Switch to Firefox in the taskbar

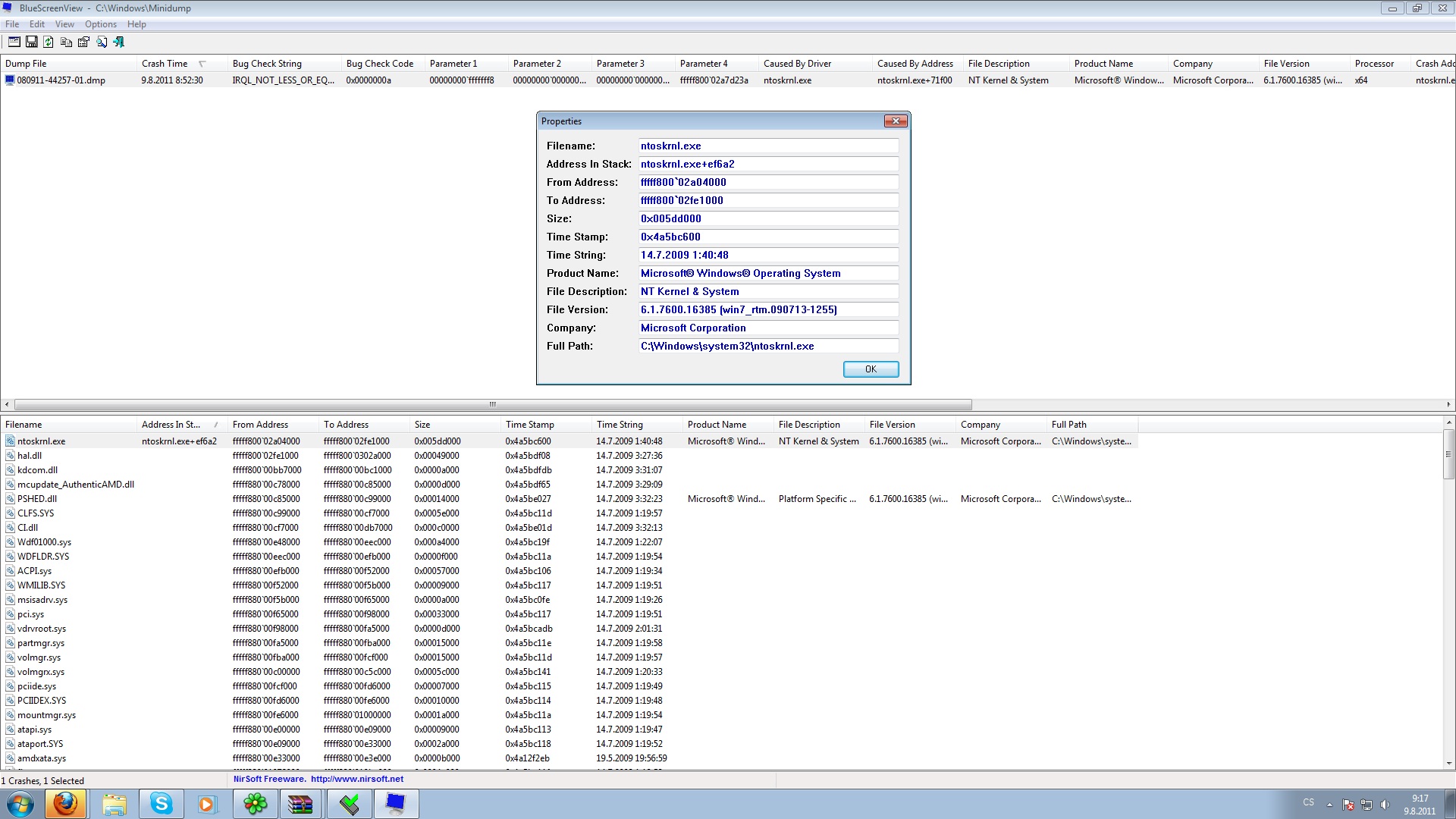point(65,803)
